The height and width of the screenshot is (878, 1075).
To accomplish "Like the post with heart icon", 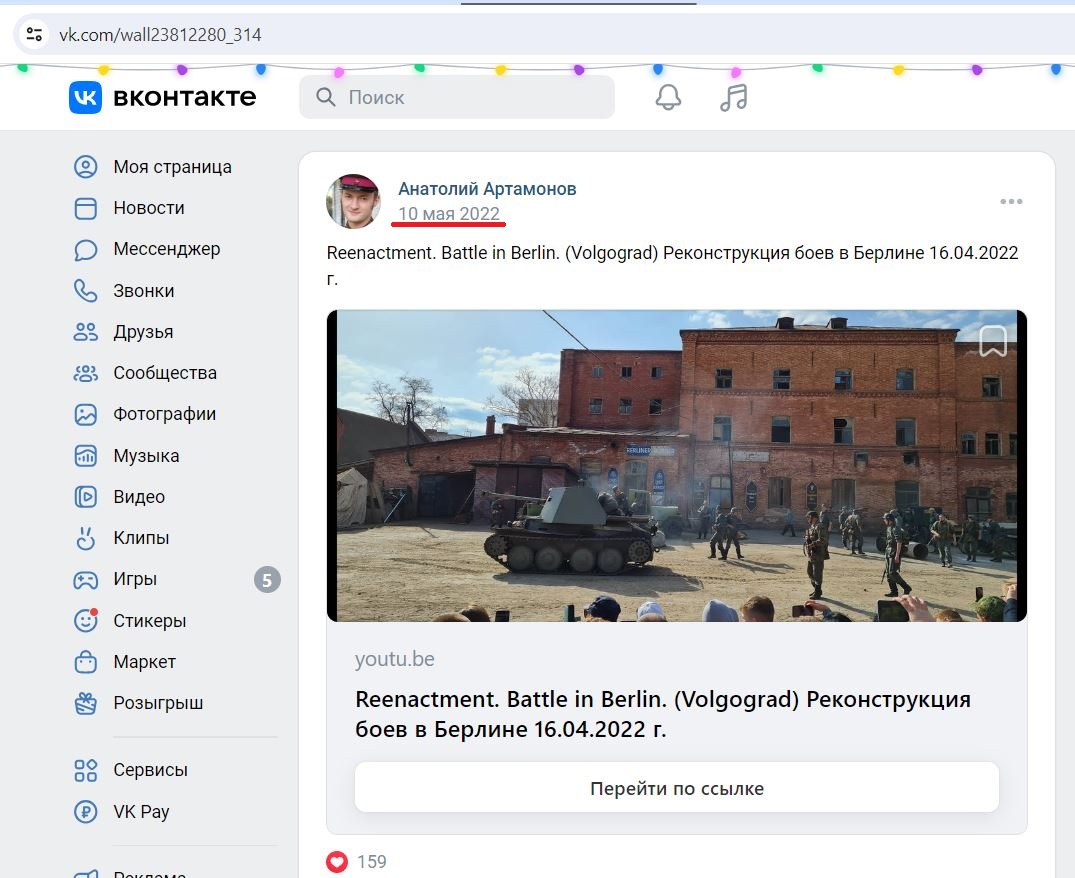I will (337, 862).
